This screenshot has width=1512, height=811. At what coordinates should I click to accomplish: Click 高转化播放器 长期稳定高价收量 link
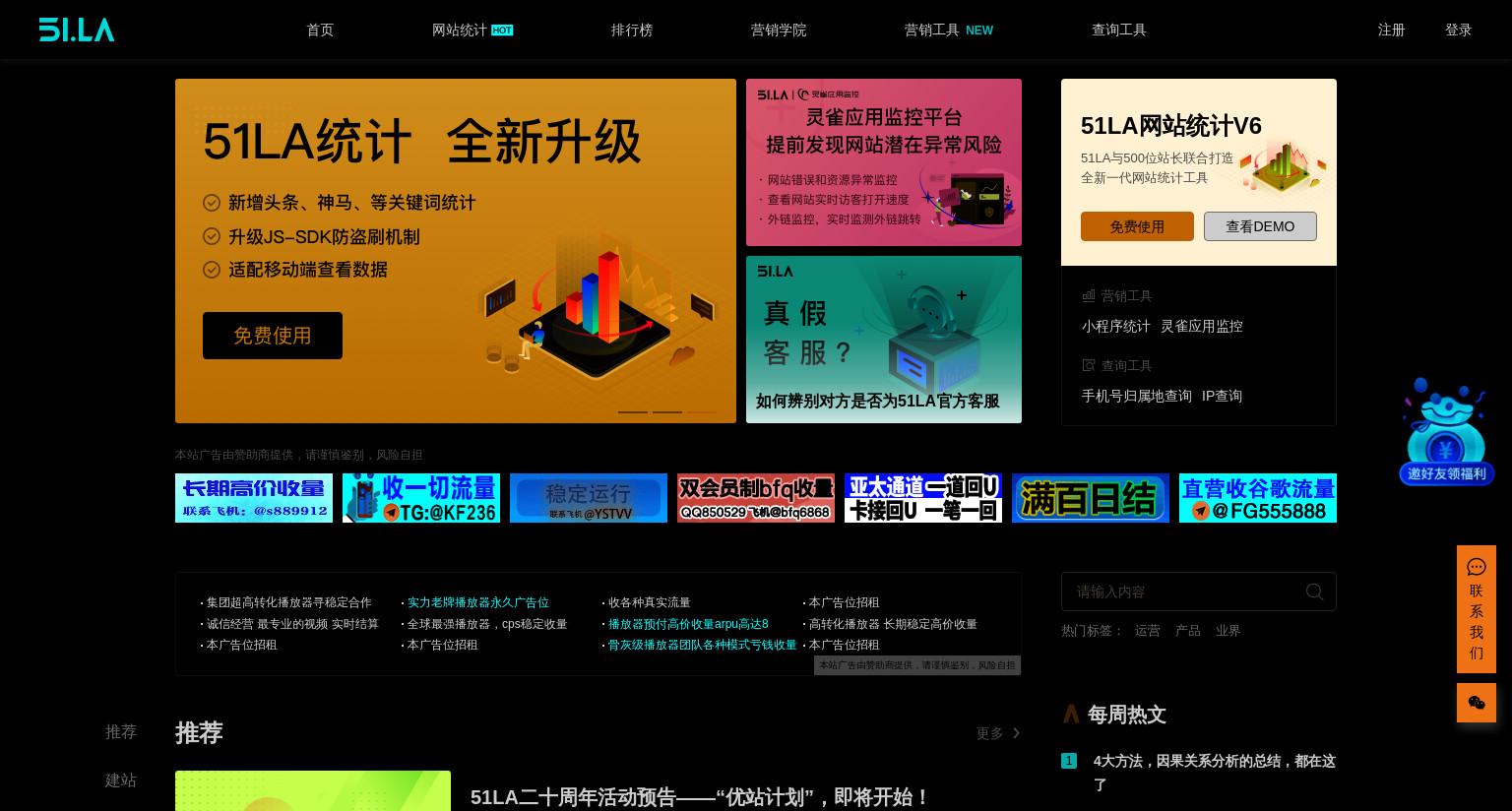tap(893, 624)
